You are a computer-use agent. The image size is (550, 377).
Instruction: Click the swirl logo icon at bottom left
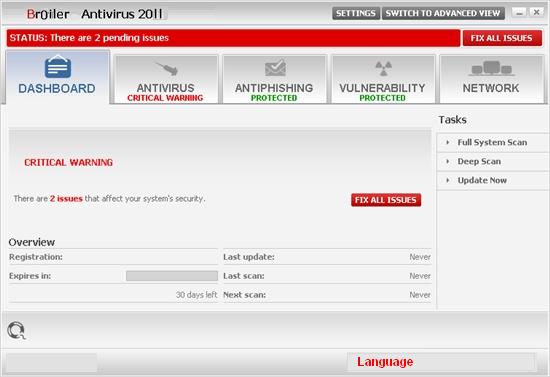(16, 330)
